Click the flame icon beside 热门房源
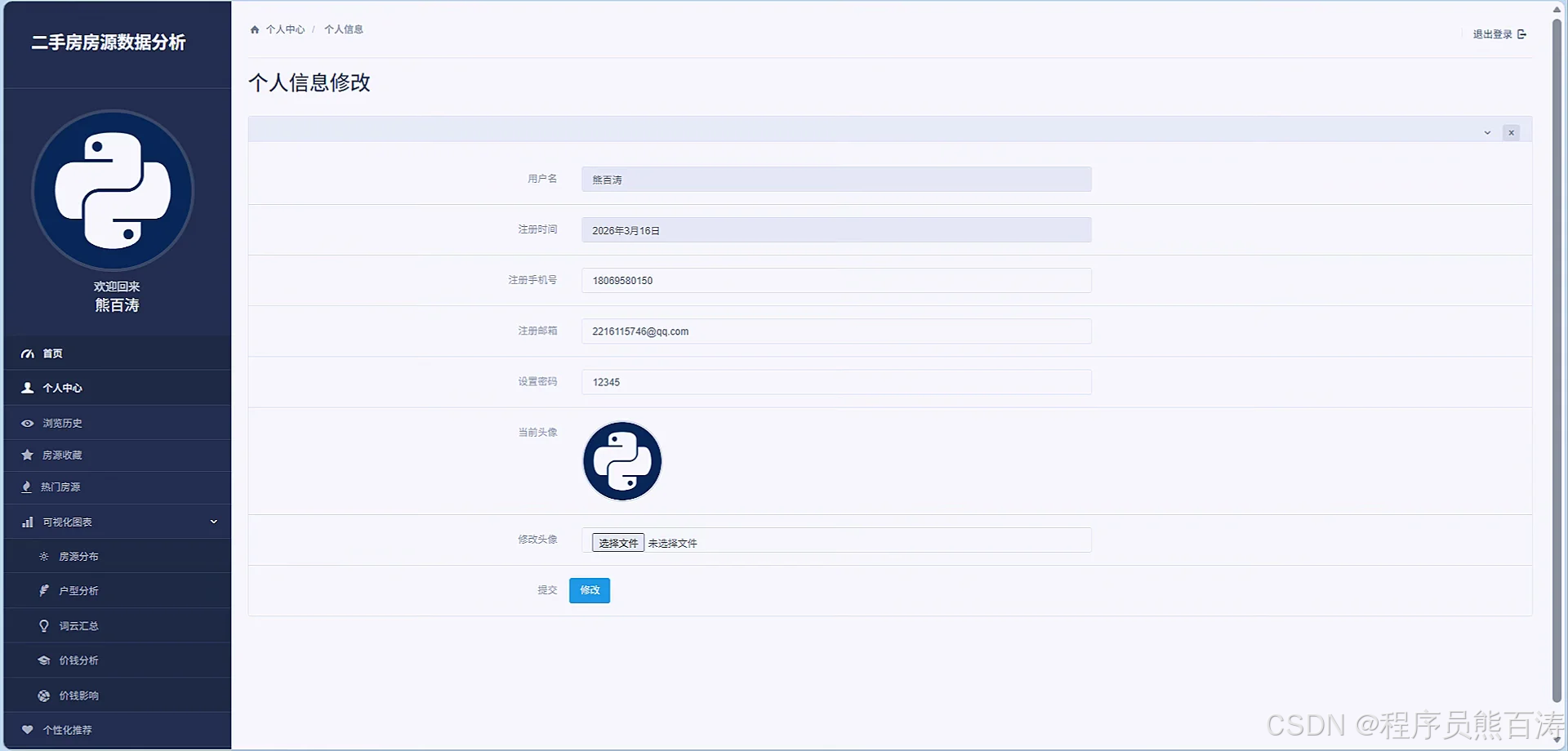1568x751 pixels. (27, 487)
